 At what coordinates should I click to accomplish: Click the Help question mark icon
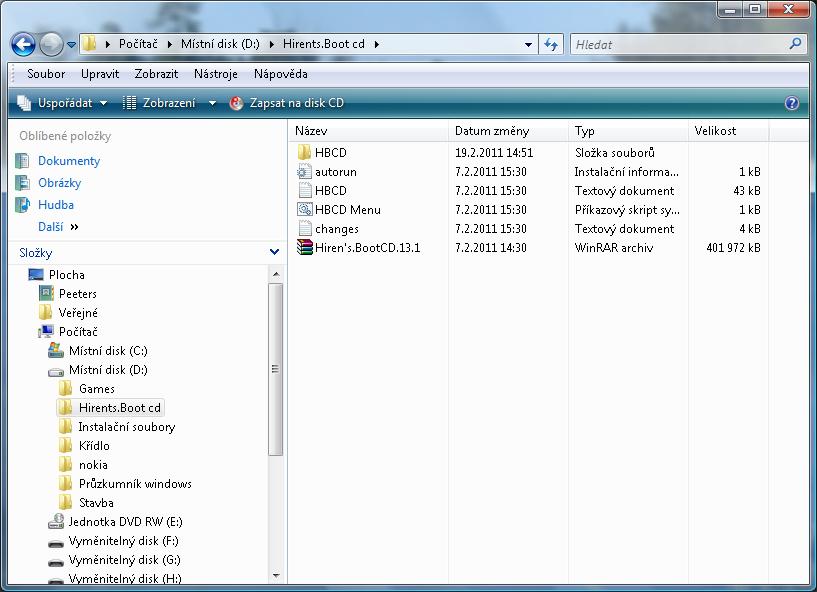(x=792, y=103)
